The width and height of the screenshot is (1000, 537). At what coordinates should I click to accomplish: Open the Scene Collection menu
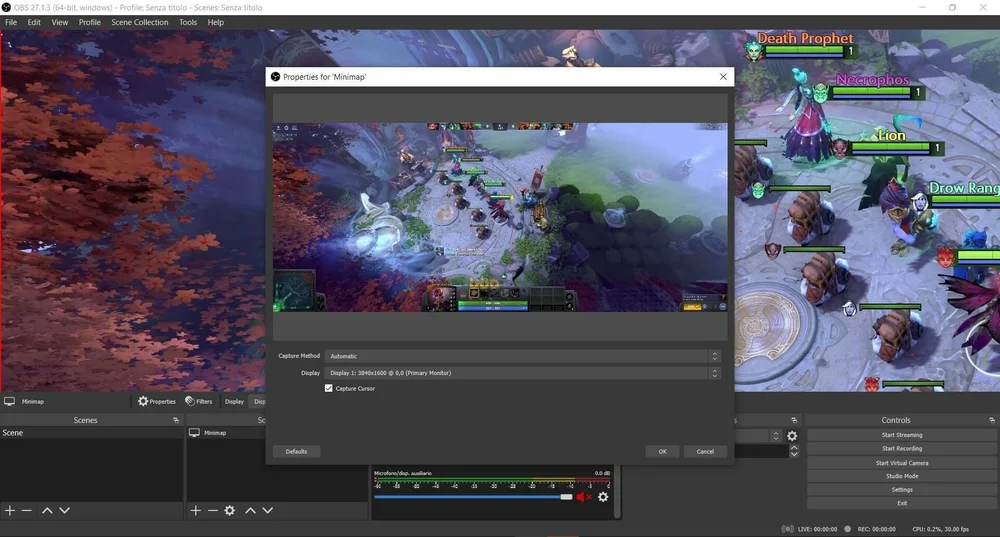click(x=140, y=22)
